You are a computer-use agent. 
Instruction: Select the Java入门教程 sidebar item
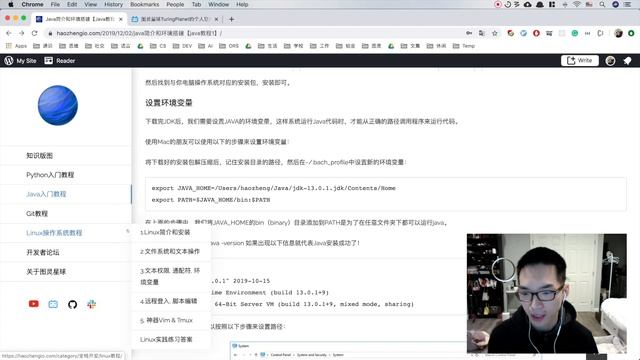[x=66, y=194]
